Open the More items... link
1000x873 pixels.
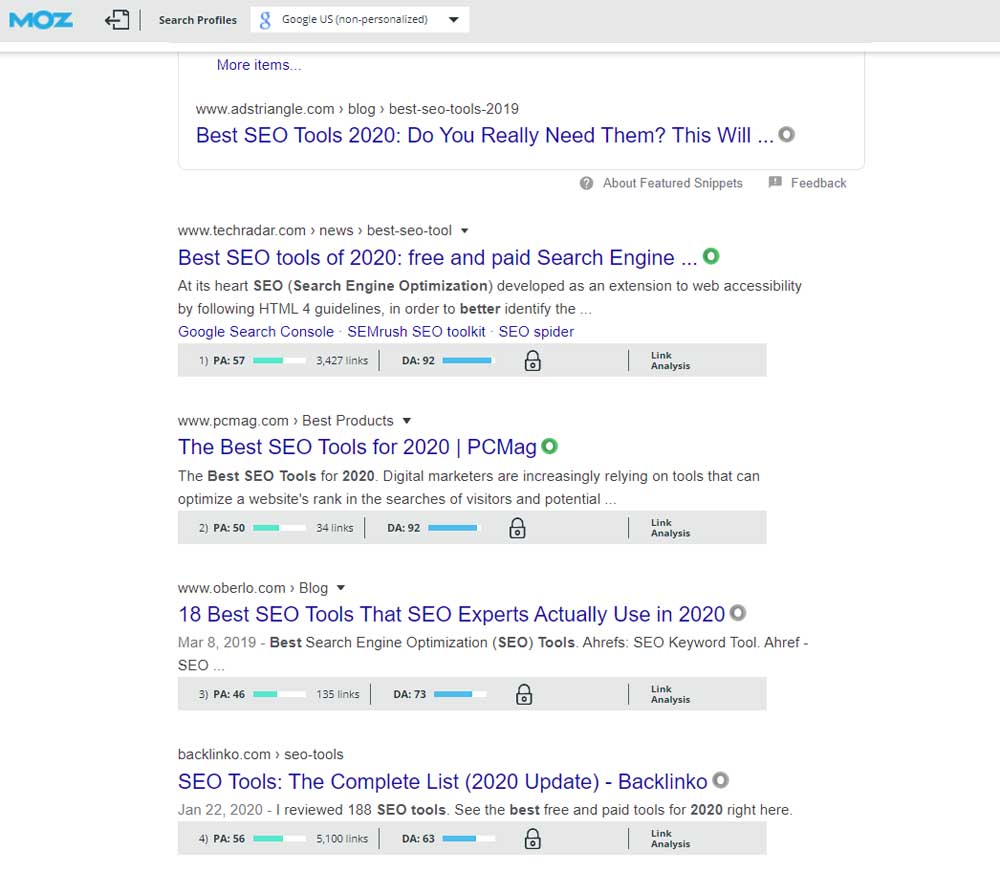(259, 65)
